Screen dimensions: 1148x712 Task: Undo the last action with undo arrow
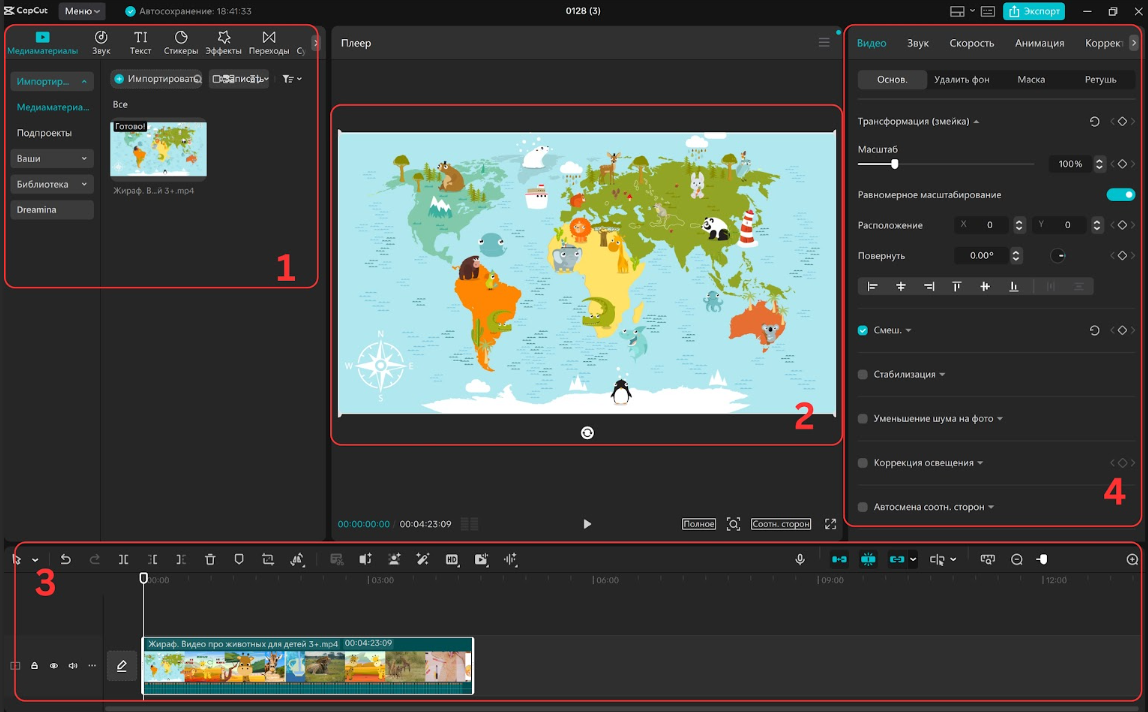66,560
